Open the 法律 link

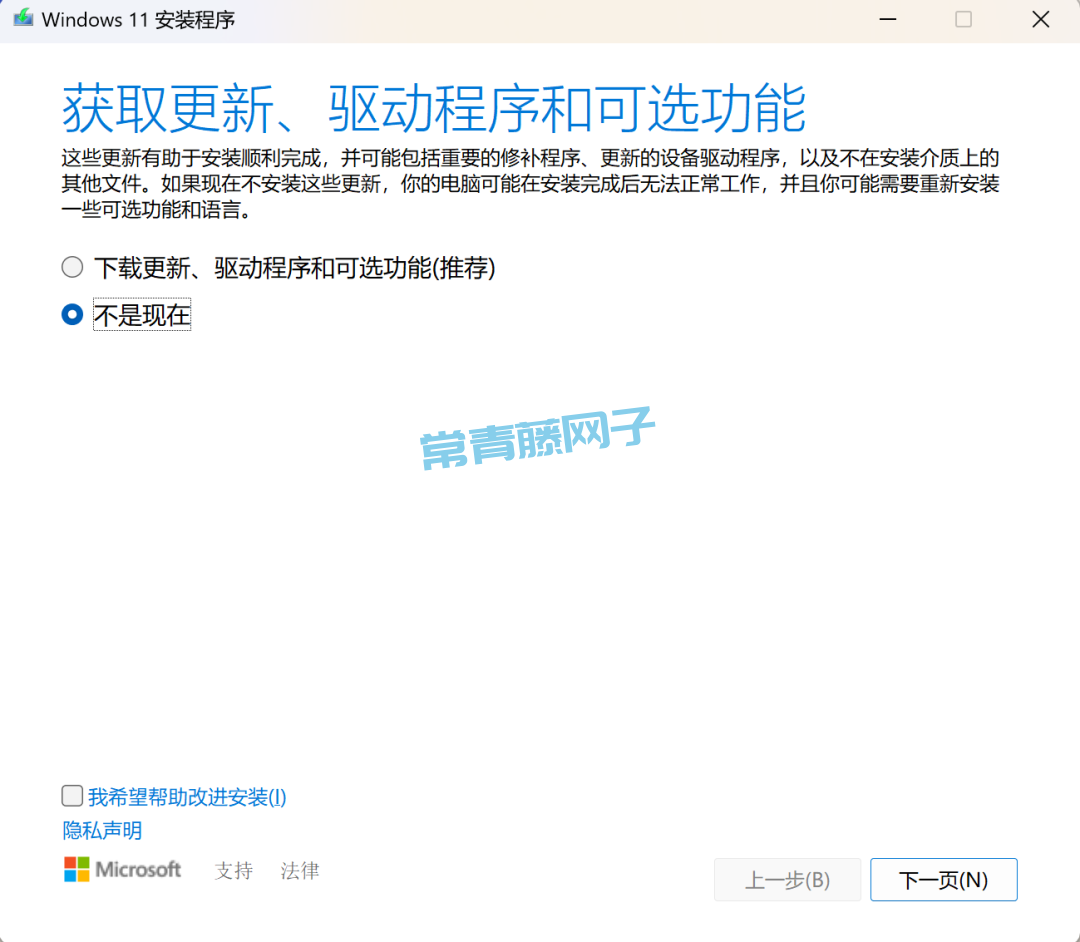tap(300, 870)
